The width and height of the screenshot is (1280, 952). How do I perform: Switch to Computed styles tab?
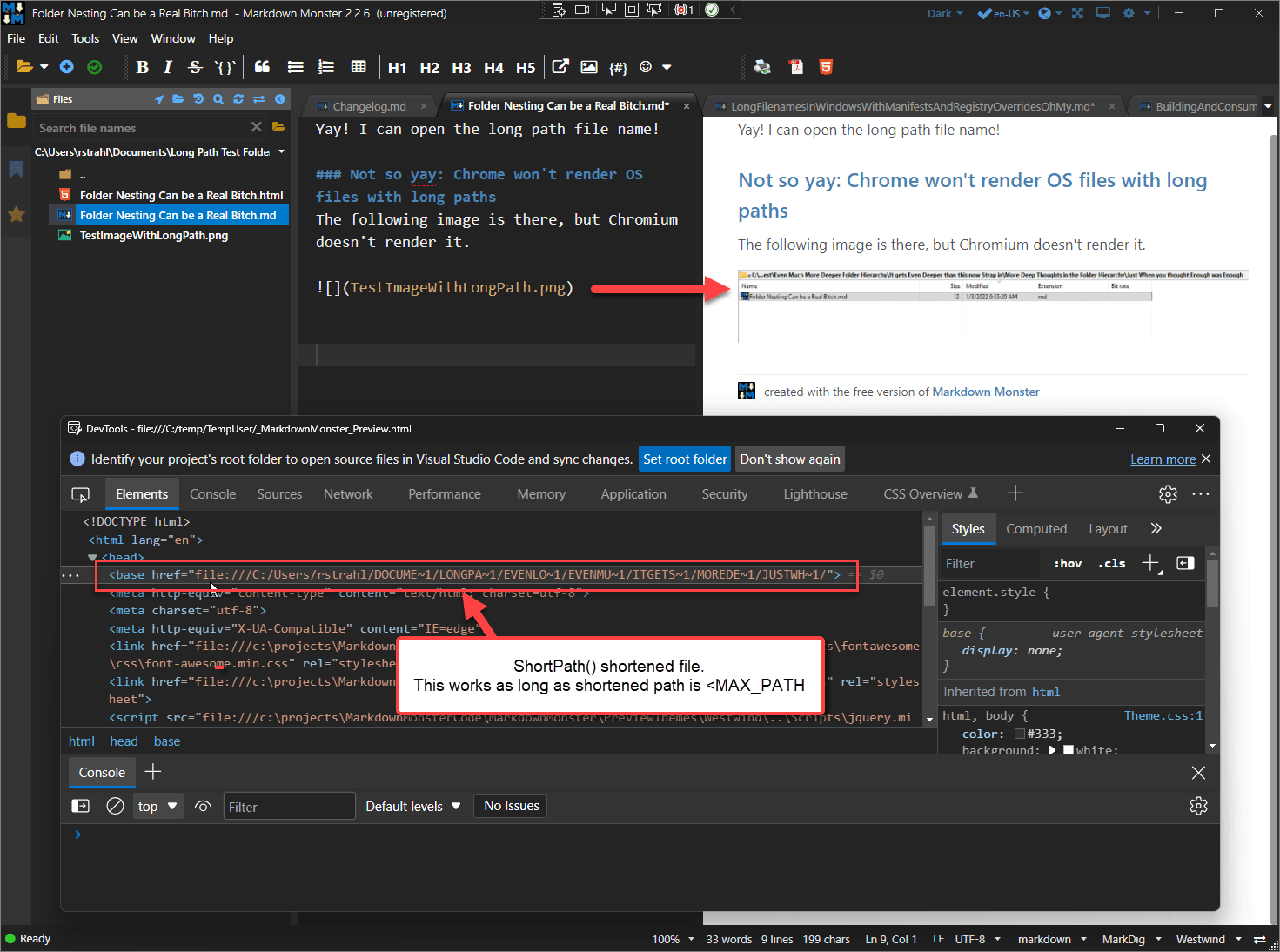pyautogui.click(x=1036, y=528)
